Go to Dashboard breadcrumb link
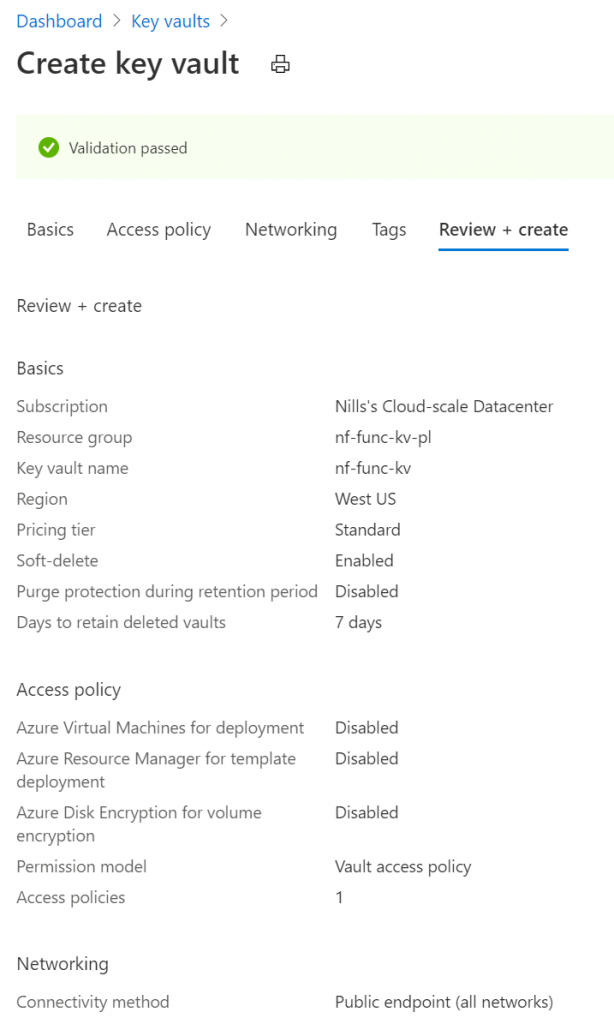Image resolution: width=614 pixels, height=1024 pixels. pos(59,21)
